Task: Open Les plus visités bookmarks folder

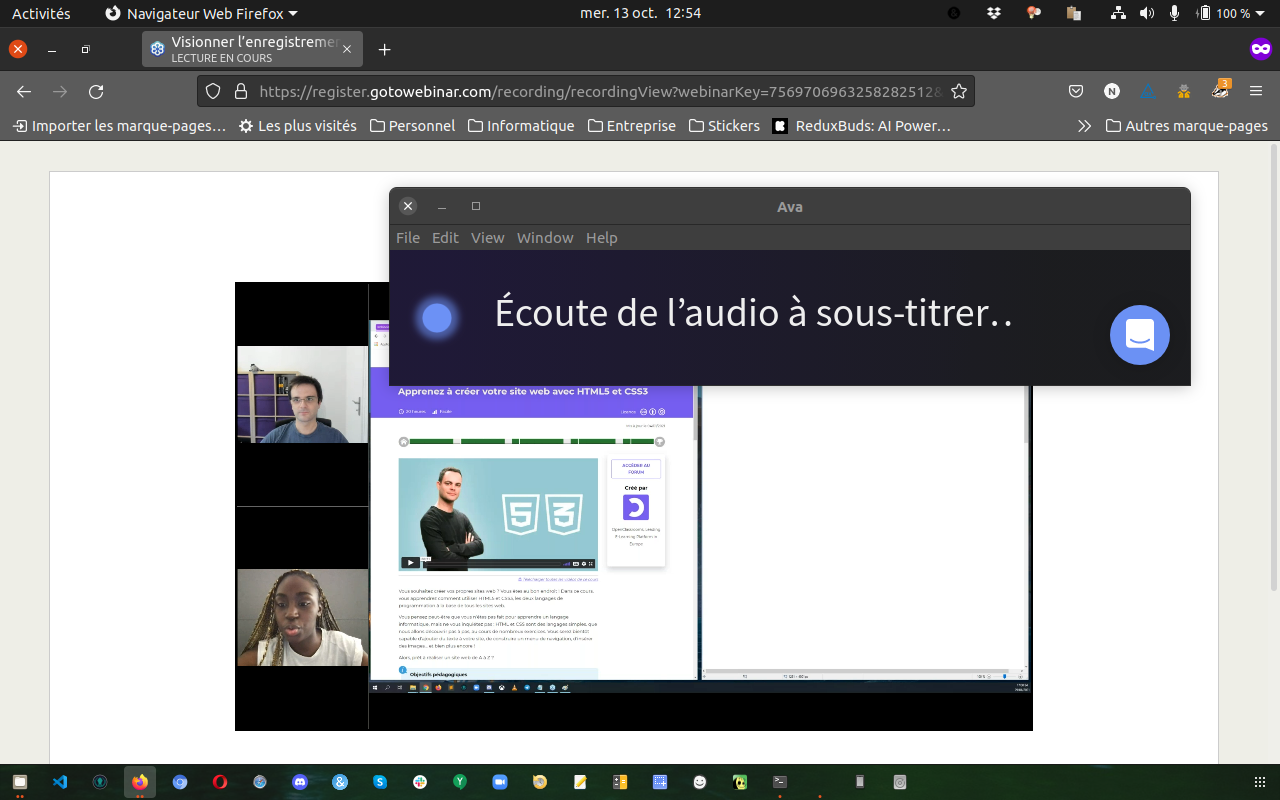Action: (x=298, y=126)
